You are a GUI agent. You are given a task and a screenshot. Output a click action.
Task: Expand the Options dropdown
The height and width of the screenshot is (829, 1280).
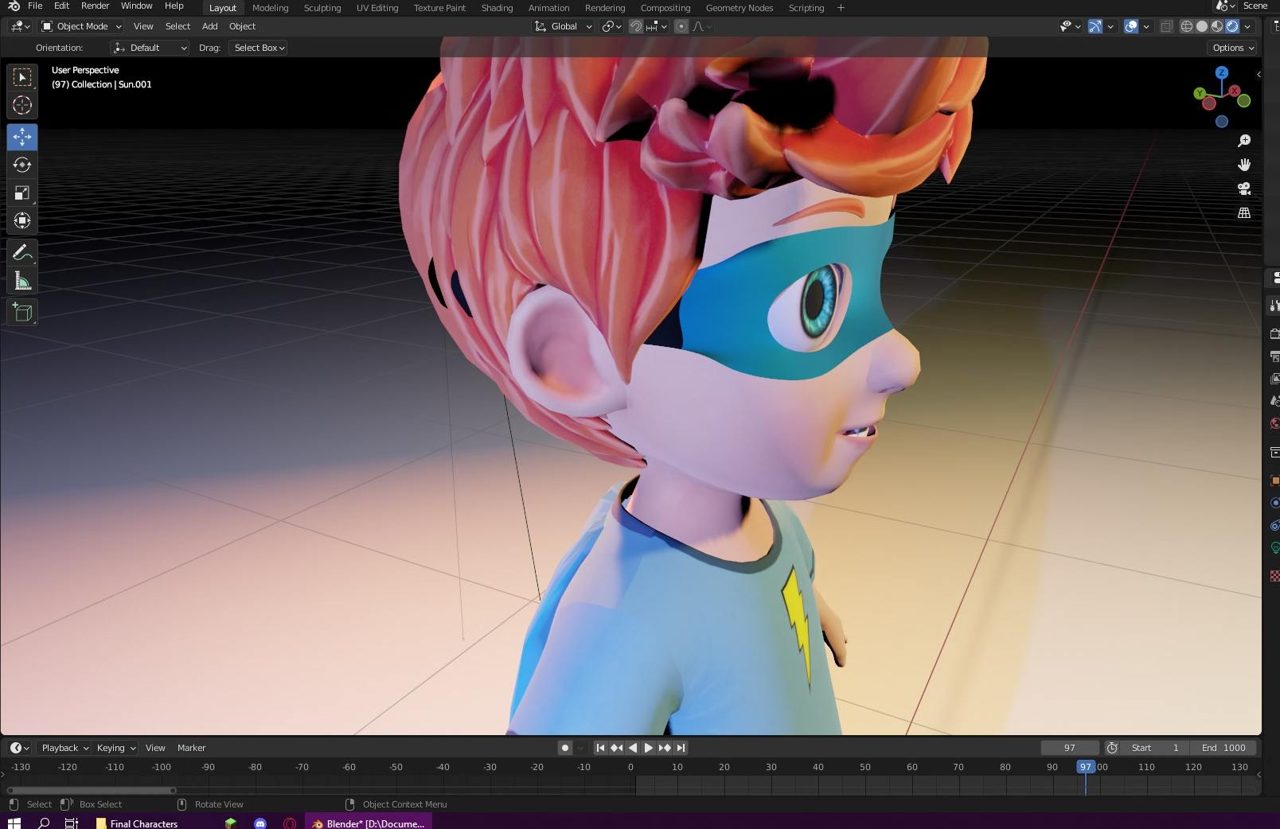(x=1232, y=48)
